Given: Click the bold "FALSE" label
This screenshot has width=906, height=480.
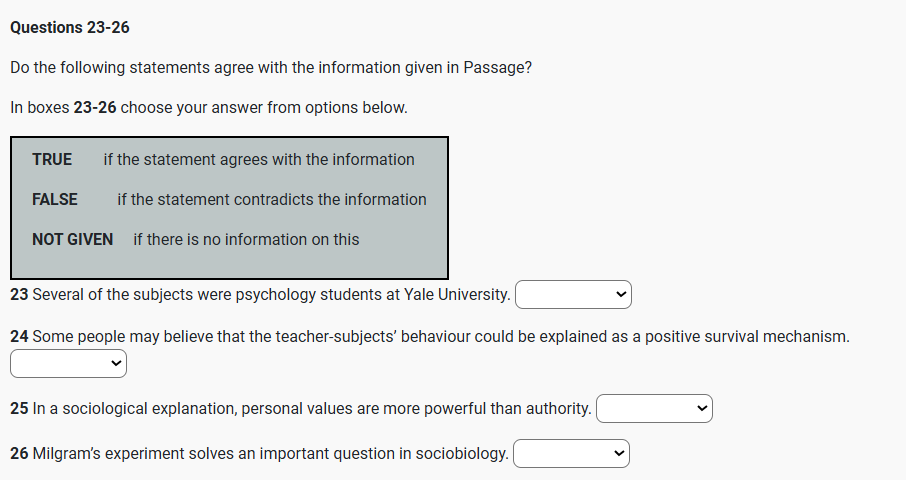Looking at the screenshot, I should tap(55, 199).
